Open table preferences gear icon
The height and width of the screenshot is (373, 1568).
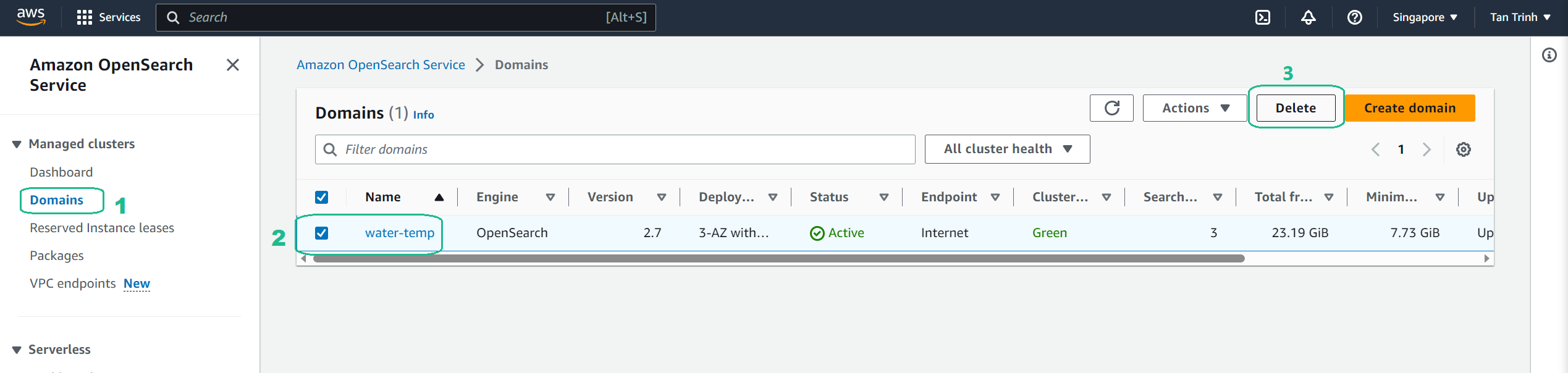pyautogui.click(x=1464, y=149)
